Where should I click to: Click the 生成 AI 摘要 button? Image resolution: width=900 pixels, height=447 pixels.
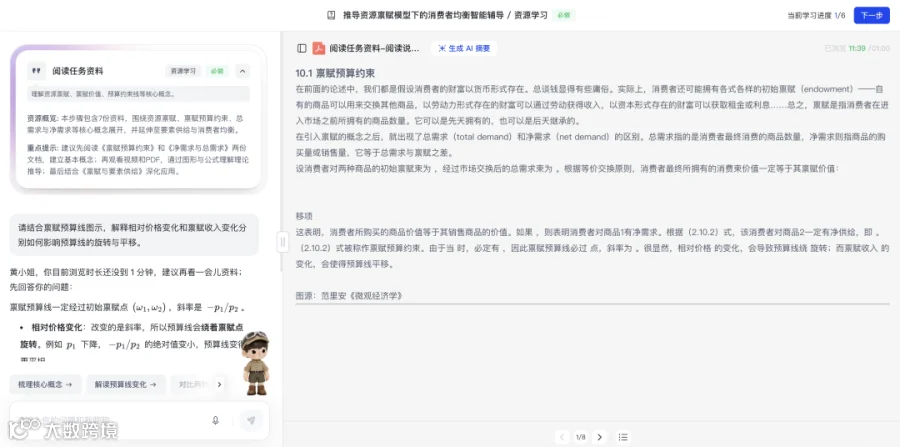point(464,49)
